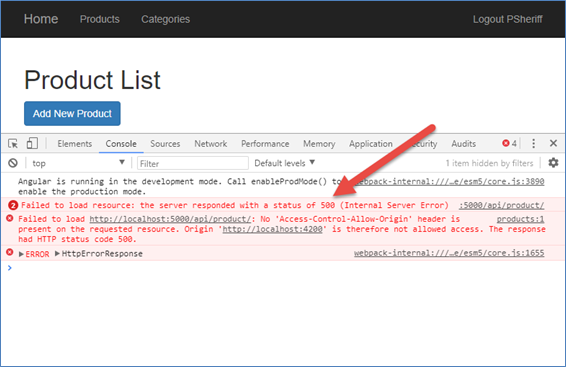Expand the ERROR disclosure triangle
566x367 pixels.
[x=21, y=254]
